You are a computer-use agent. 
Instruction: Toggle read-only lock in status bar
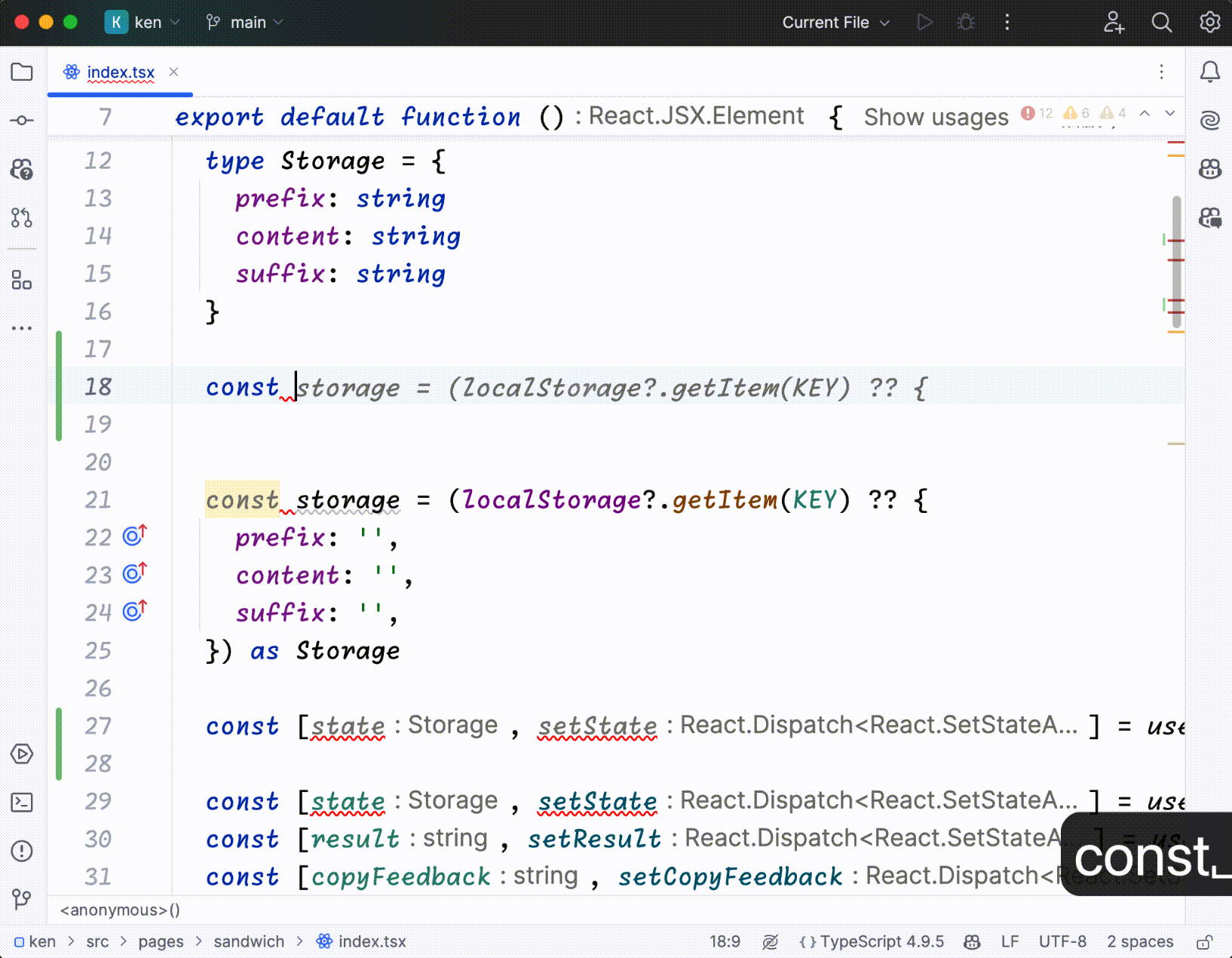(x=1204, y=941)
